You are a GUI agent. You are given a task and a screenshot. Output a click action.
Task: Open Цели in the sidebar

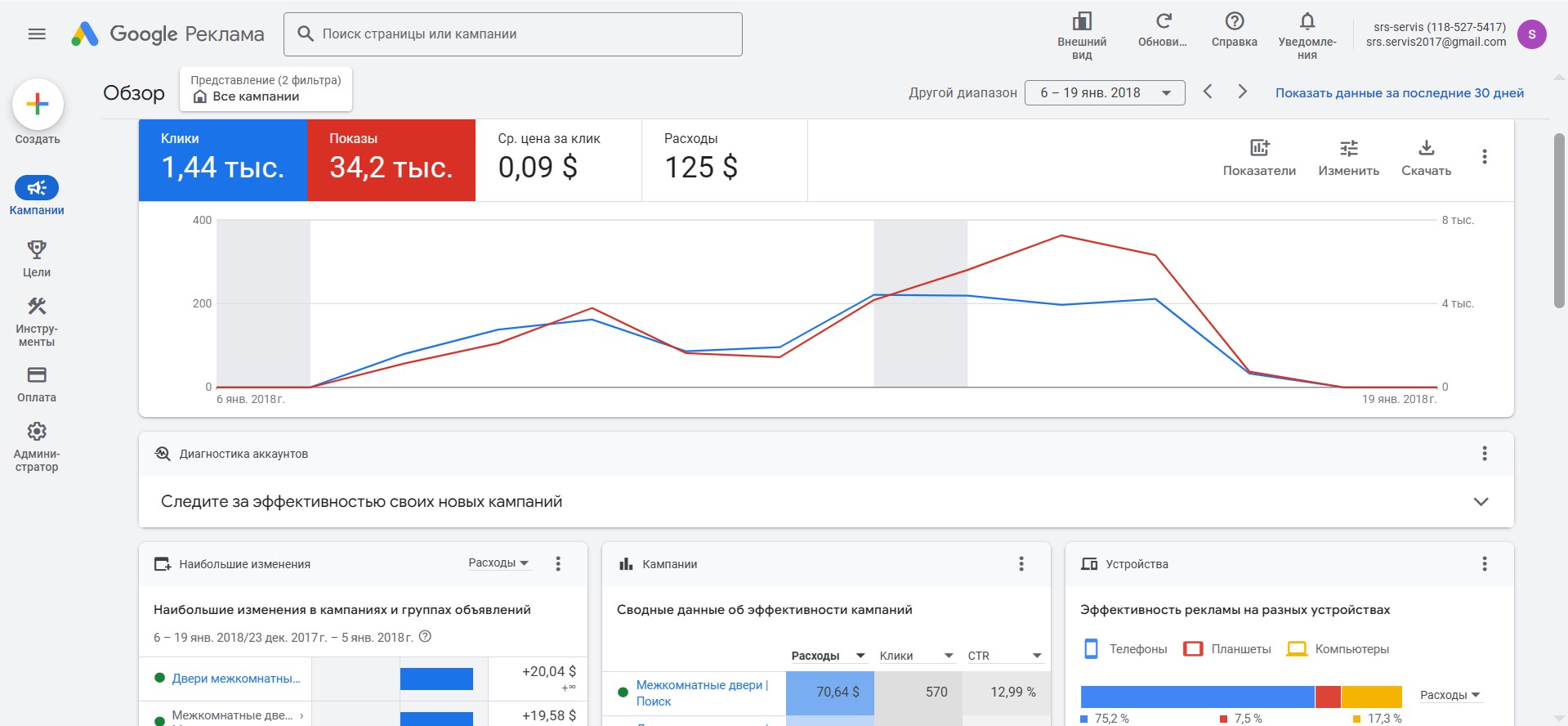point(37,258)
